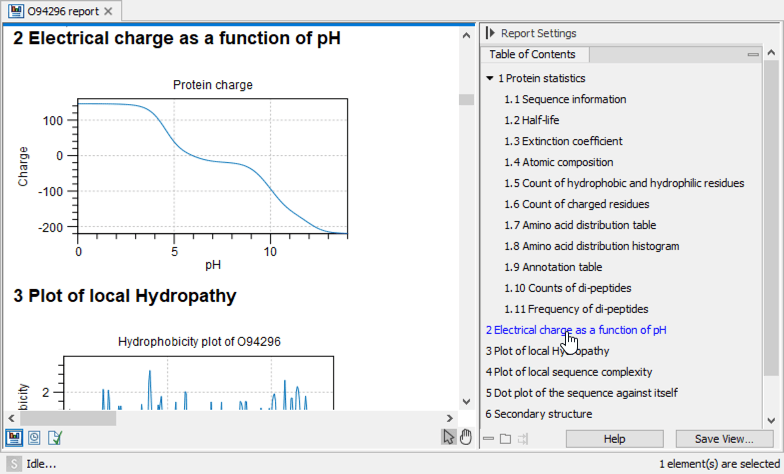Go to 6 Secondary structure entry
This screenshot has height=474, width=784.
click(538, 414)
